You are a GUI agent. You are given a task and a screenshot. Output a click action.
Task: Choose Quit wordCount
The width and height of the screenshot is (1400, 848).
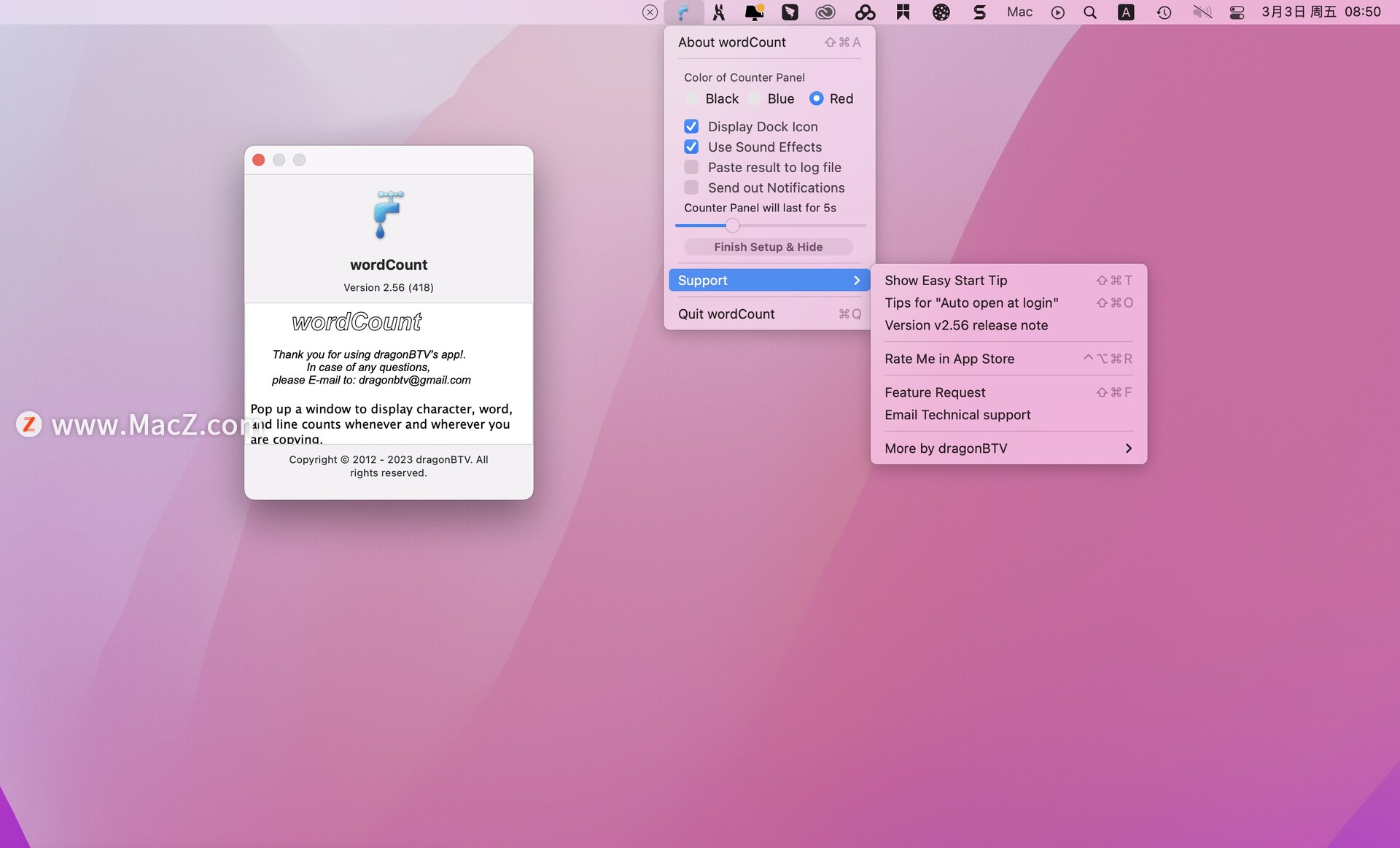[x=769, y=314]
